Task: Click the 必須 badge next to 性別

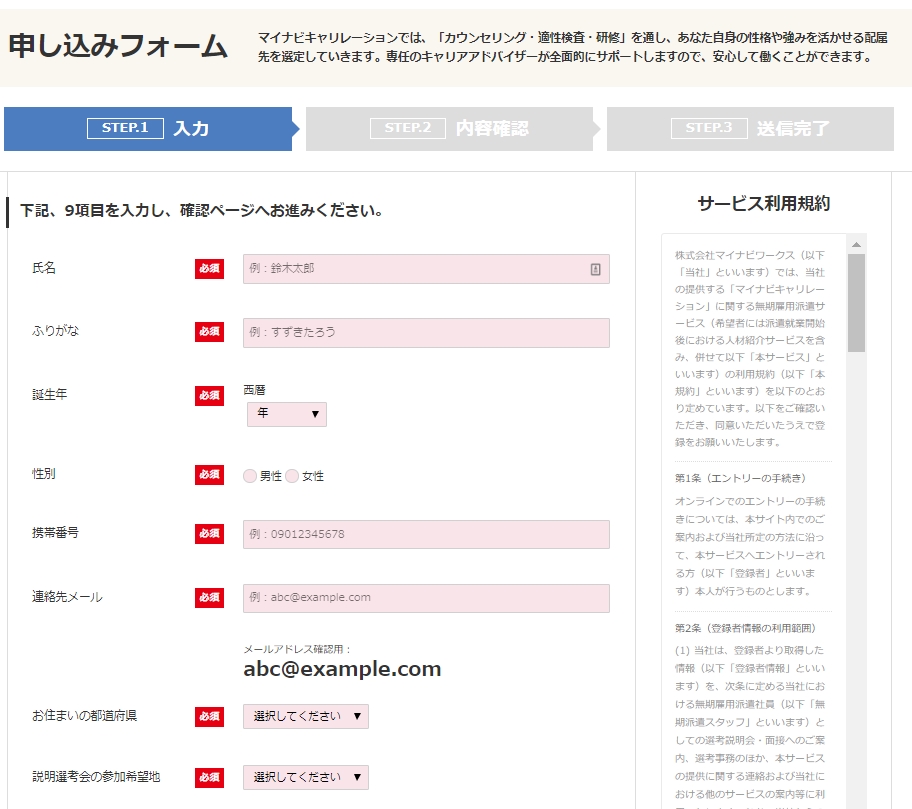Action: 209,475
